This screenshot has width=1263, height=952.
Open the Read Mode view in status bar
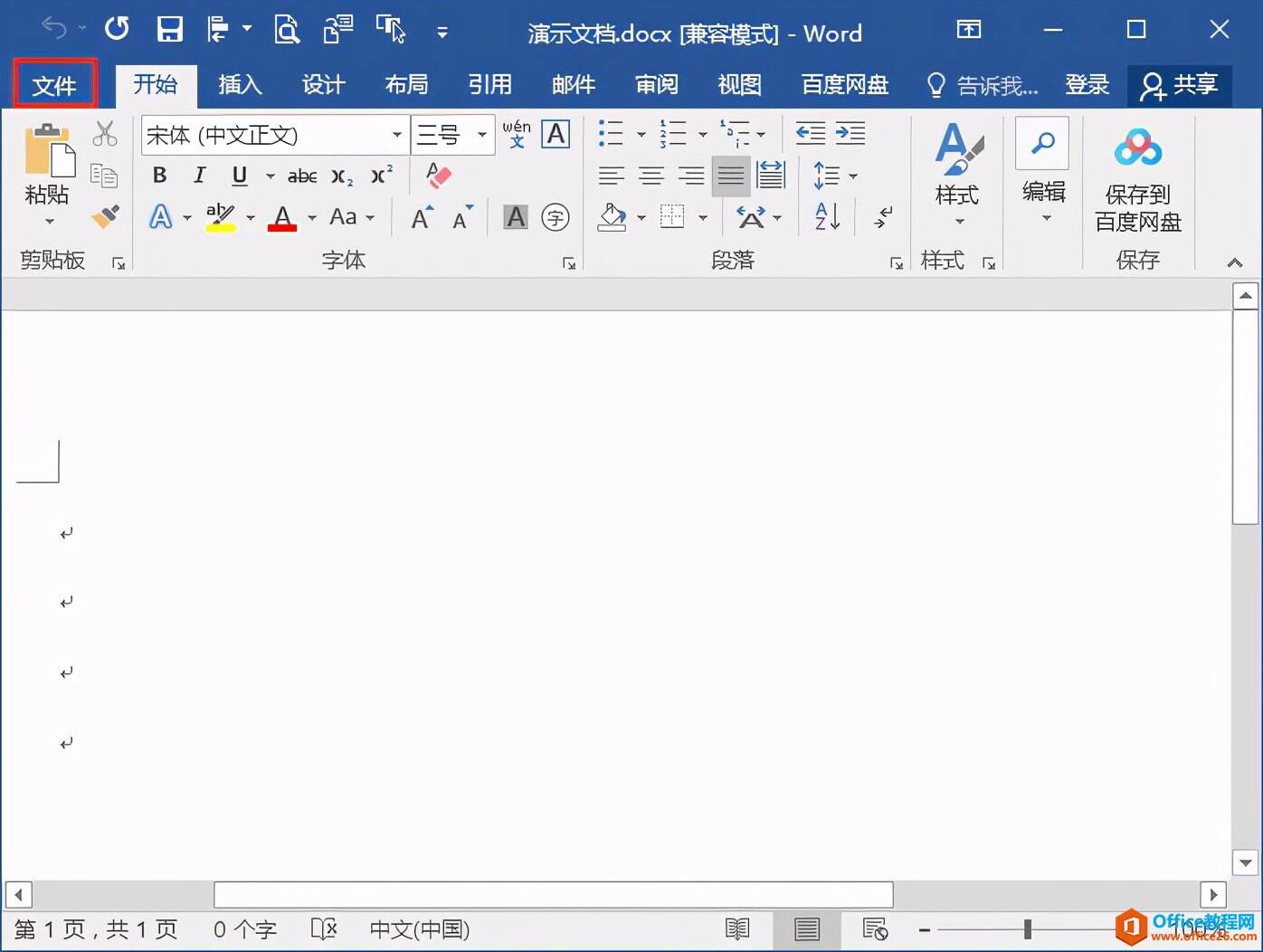click(738, 929)
